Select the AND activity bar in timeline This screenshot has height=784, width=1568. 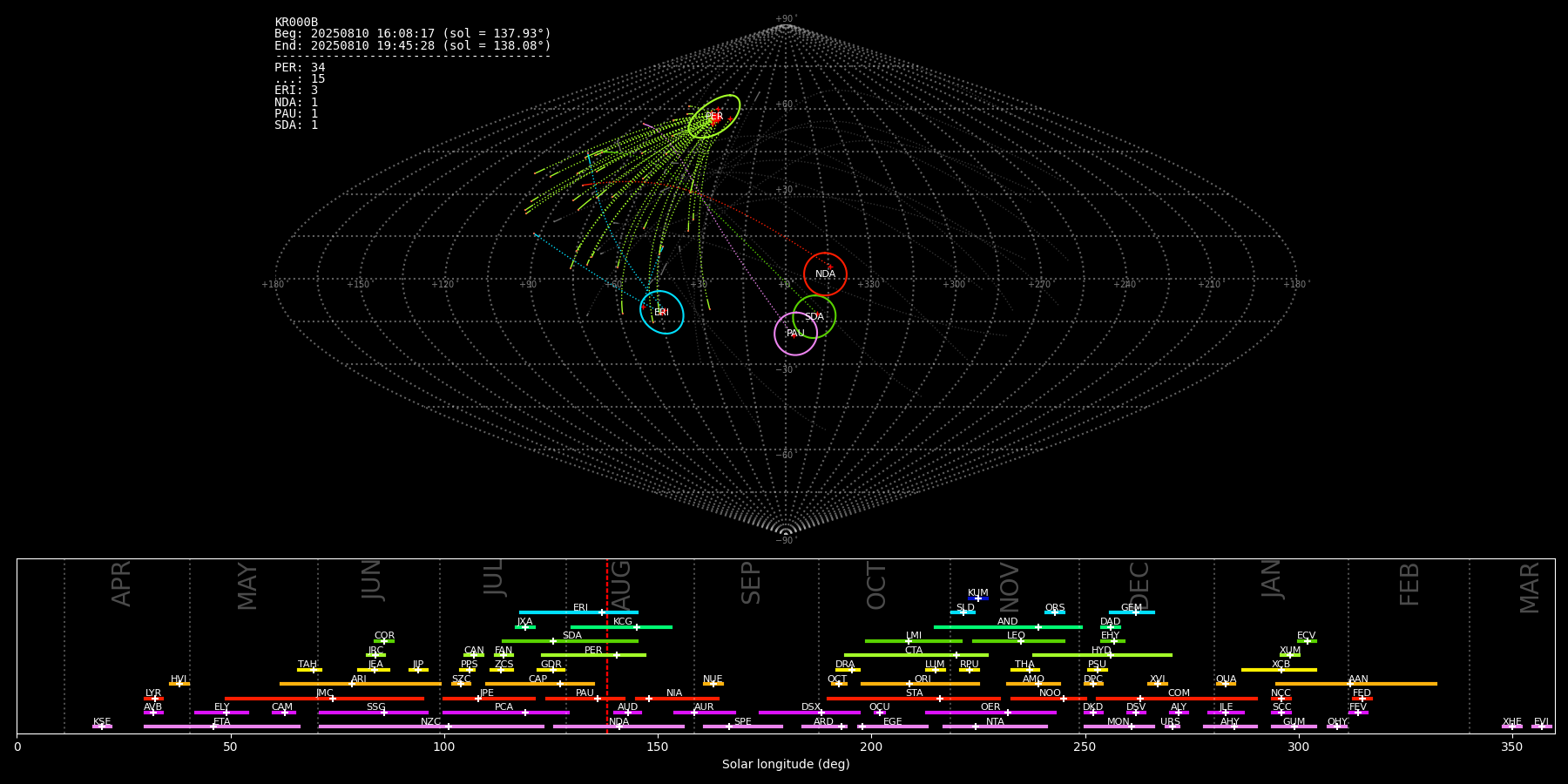coord(1008,626)
